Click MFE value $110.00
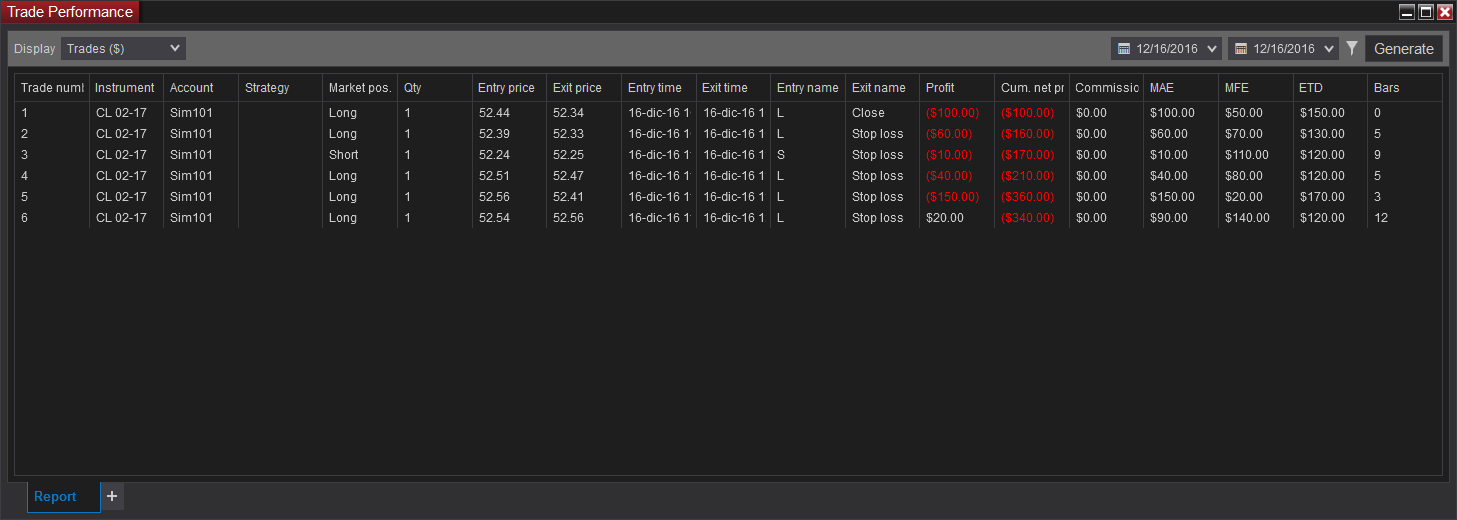The image size is (1457, 520). [x=1256, y=155]
